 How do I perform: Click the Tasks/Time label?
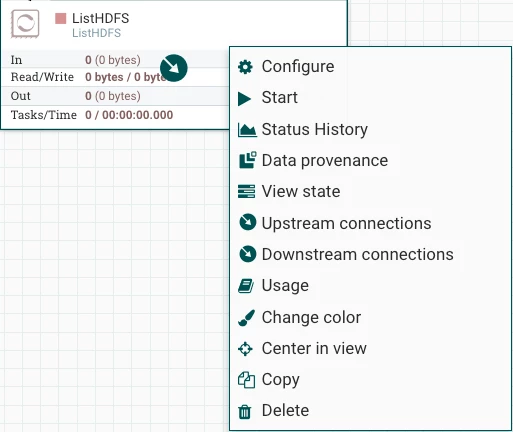[44, 115]
